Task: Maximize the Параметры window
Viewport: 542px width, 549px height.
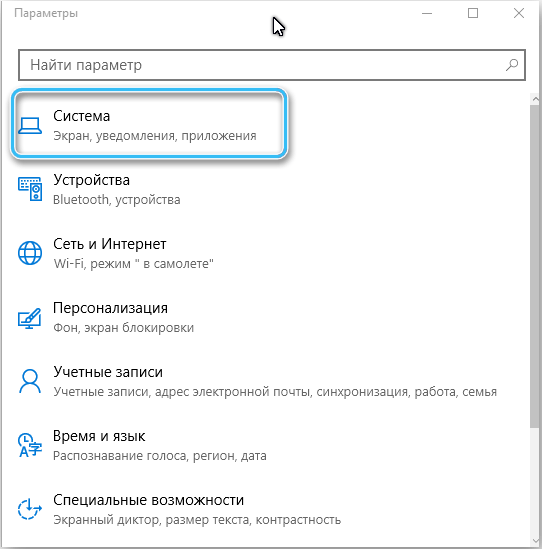Action: pyautogui.click(x=473, y=13)
